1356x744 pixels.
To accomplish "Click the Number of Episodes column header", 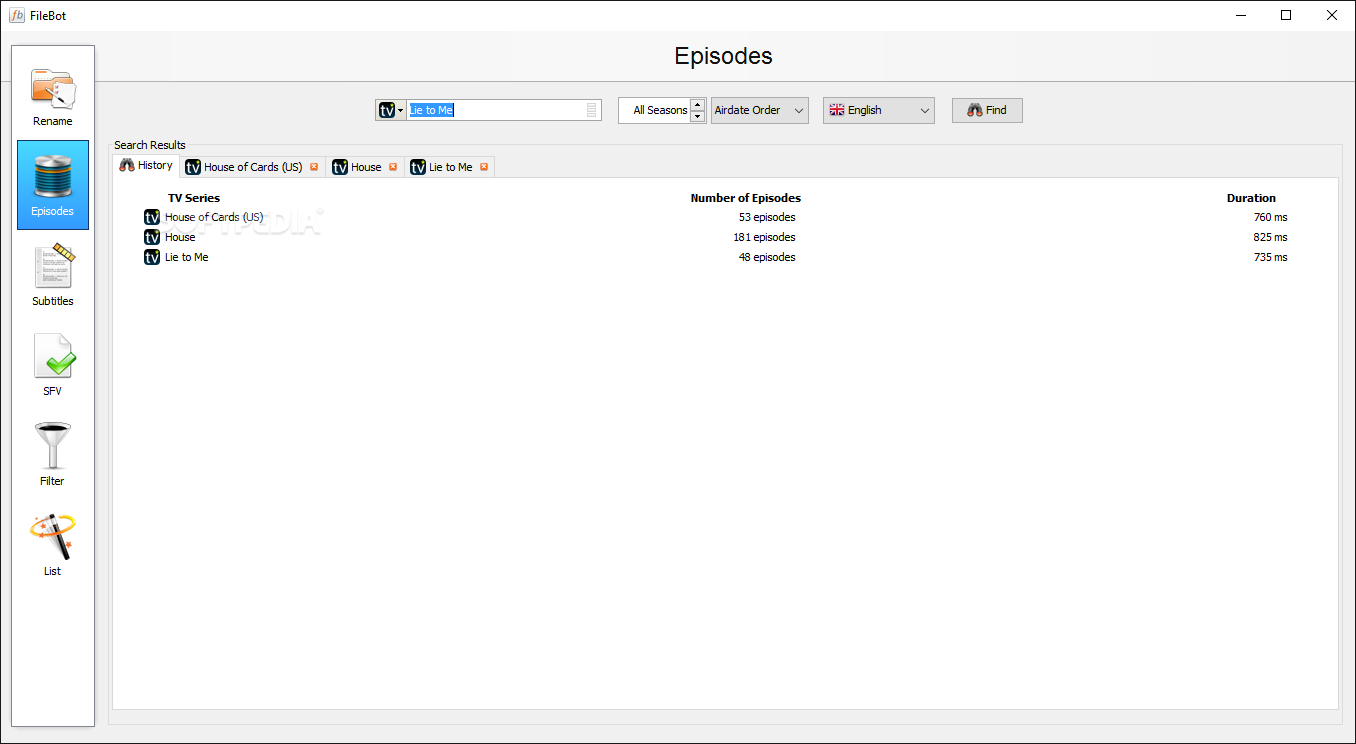I will (x=746, y=198).
